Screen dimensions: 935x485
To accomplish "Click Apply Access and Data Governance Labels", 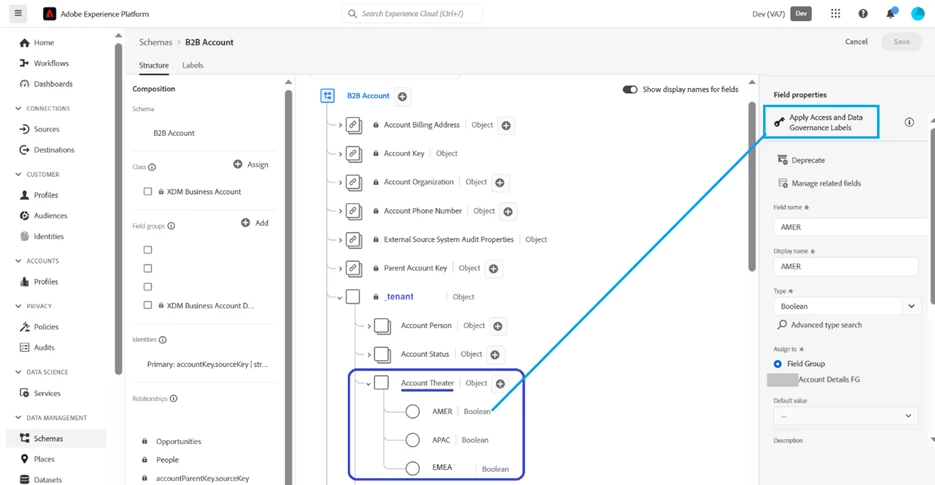I will click(821, 122).
